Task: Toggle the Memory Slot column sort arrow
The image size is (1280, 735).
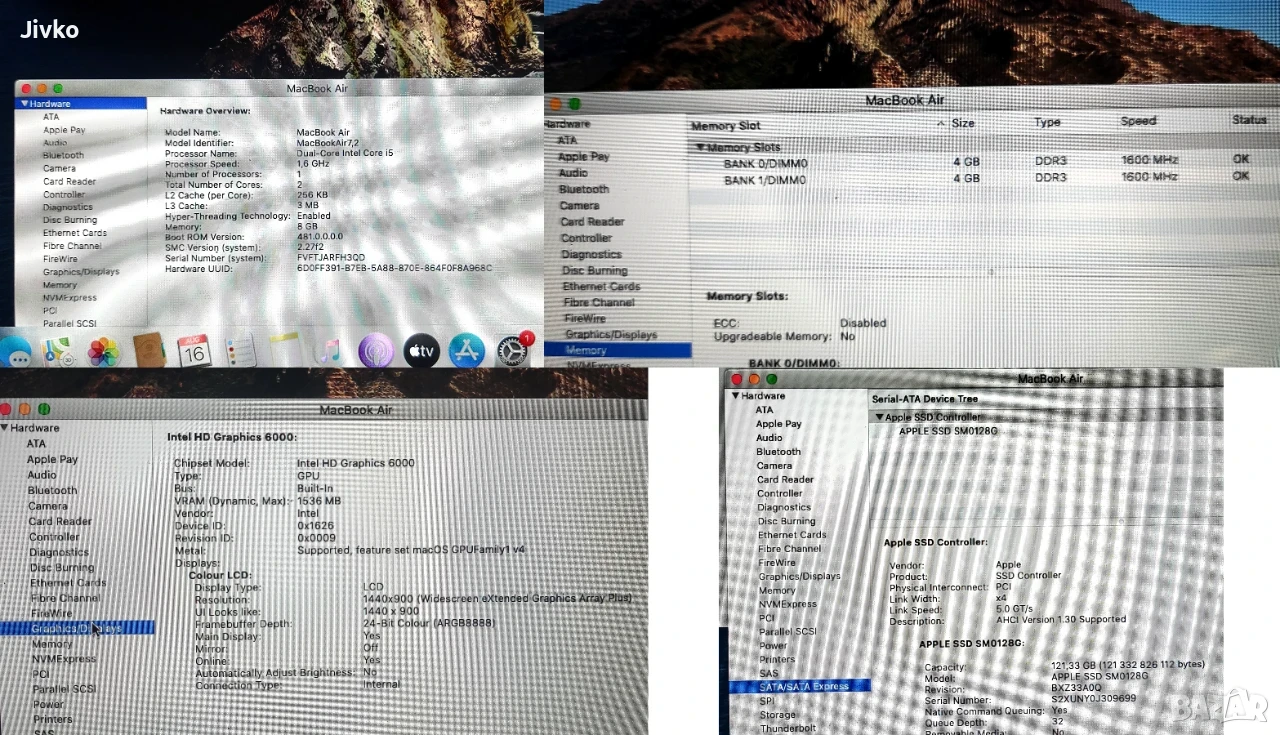Action: (940, 124)
